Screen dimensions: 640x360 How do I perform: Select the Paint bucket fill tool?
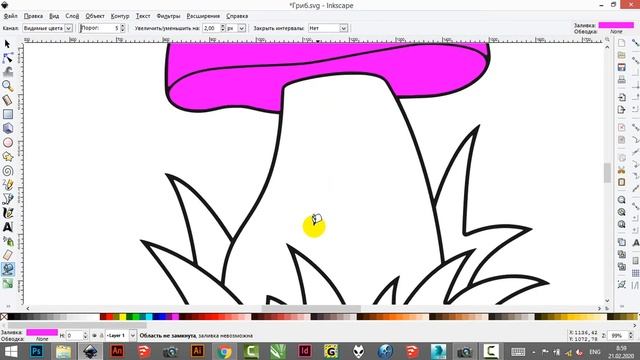tap(7, 269)
